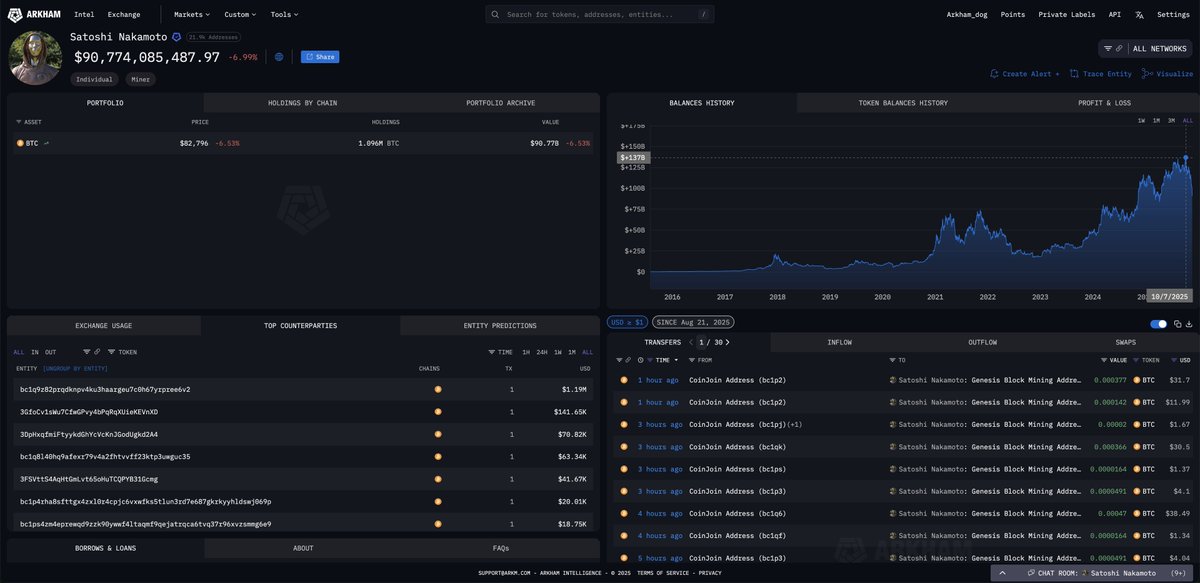Download transfers with the download icon

(x=1190, y=324)
